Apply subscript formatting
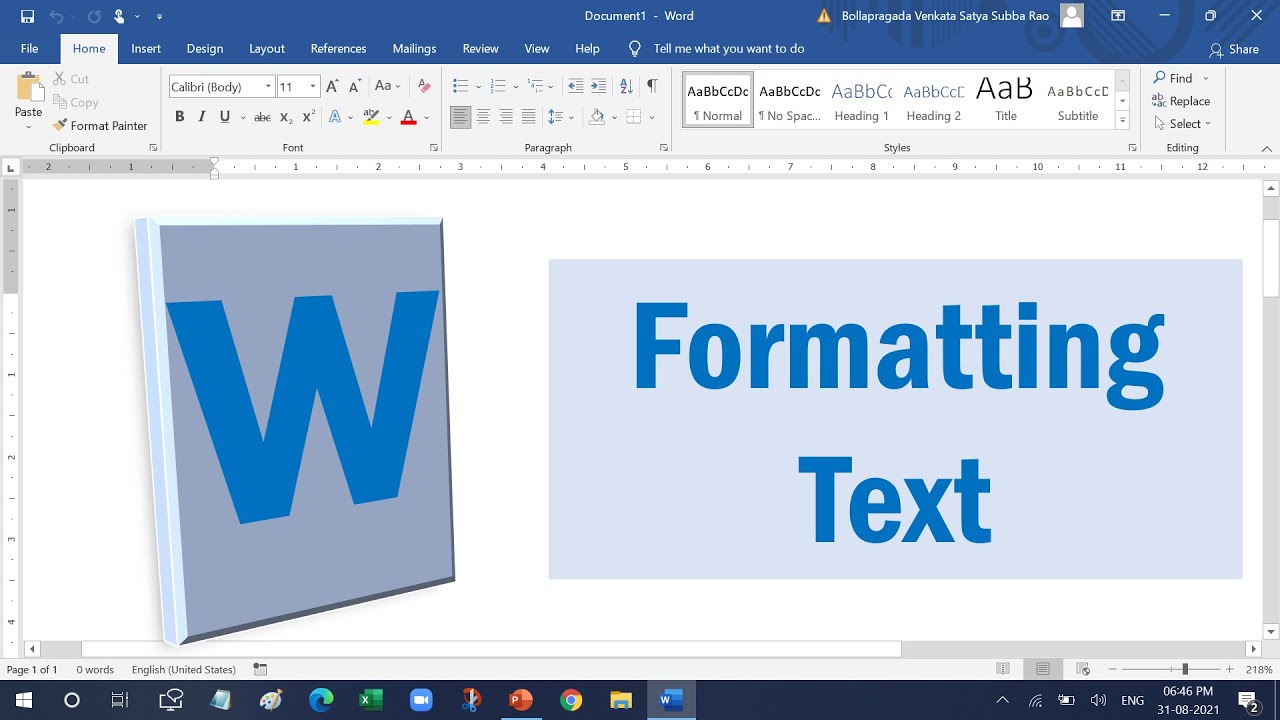Screen dimensions: 1280x720 286,117
